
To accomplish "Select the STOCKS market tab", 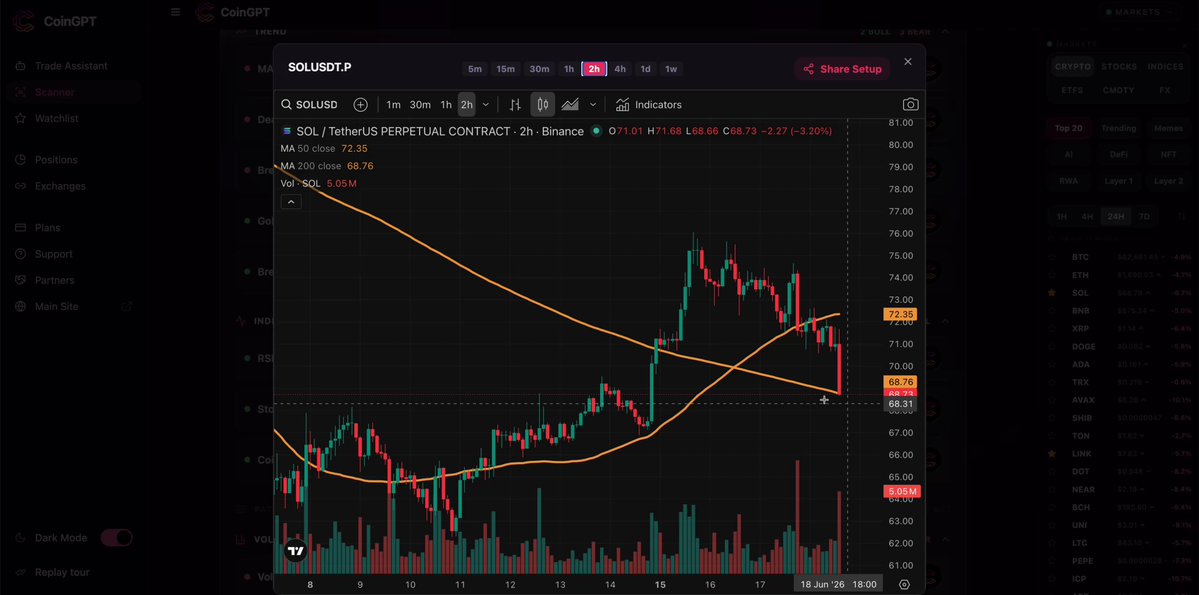I will 1119,67.
